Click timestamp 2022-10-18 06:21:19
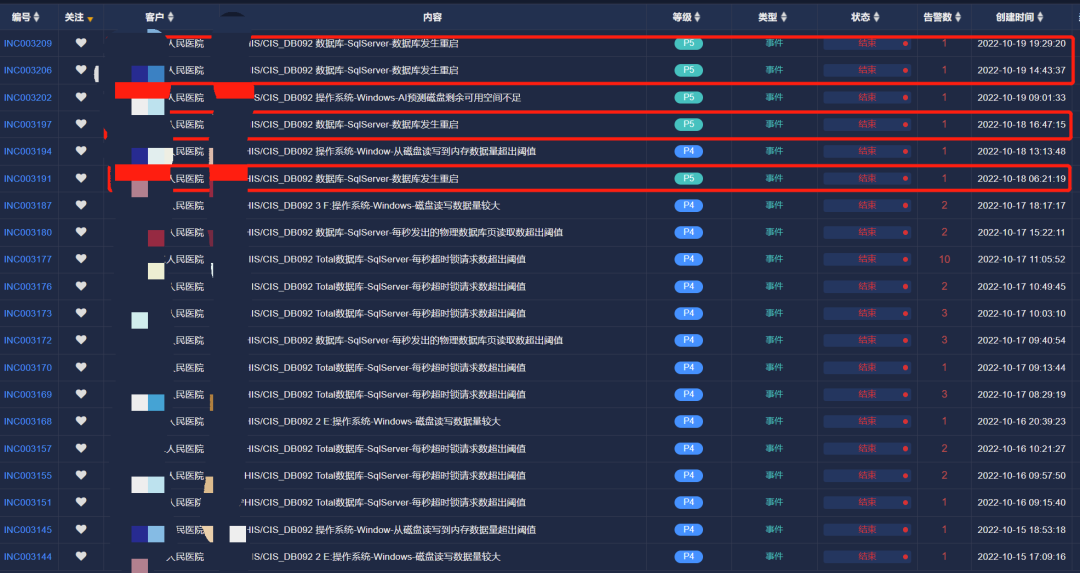 pos(1021,178)
